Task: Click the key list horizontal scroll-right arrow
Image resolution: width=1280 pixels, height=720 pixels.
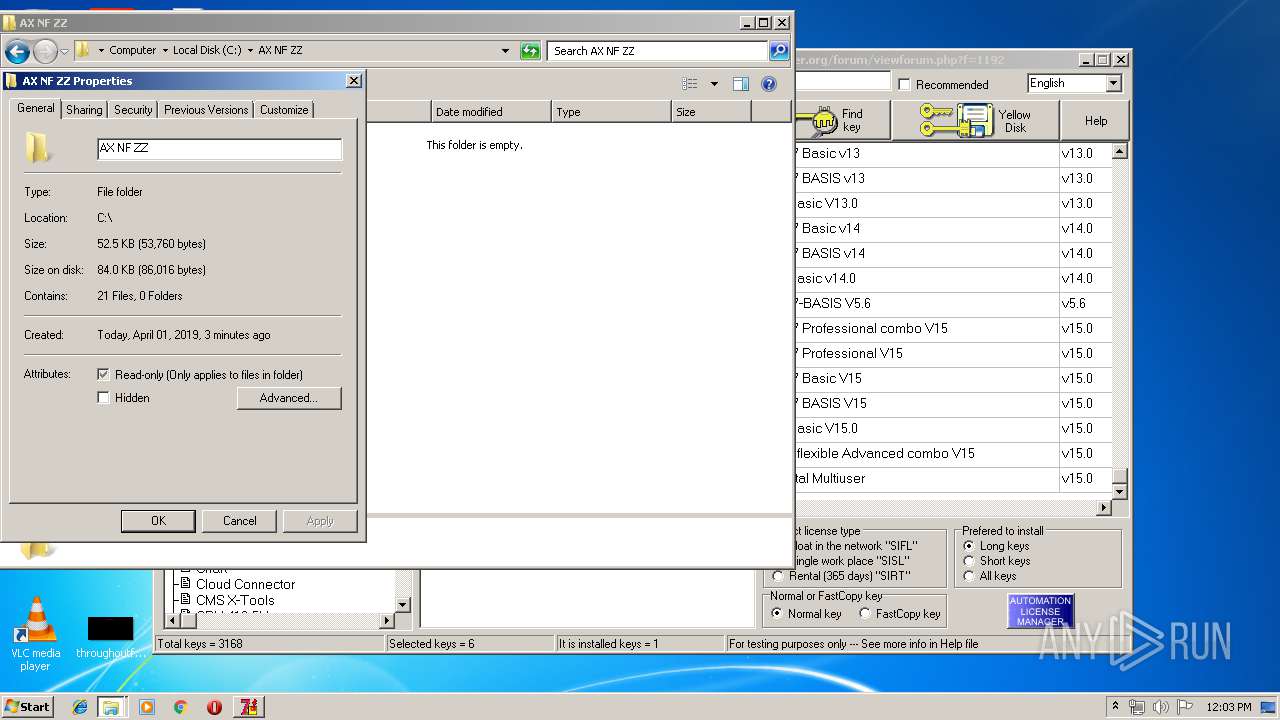Action: click(1104, 507)
